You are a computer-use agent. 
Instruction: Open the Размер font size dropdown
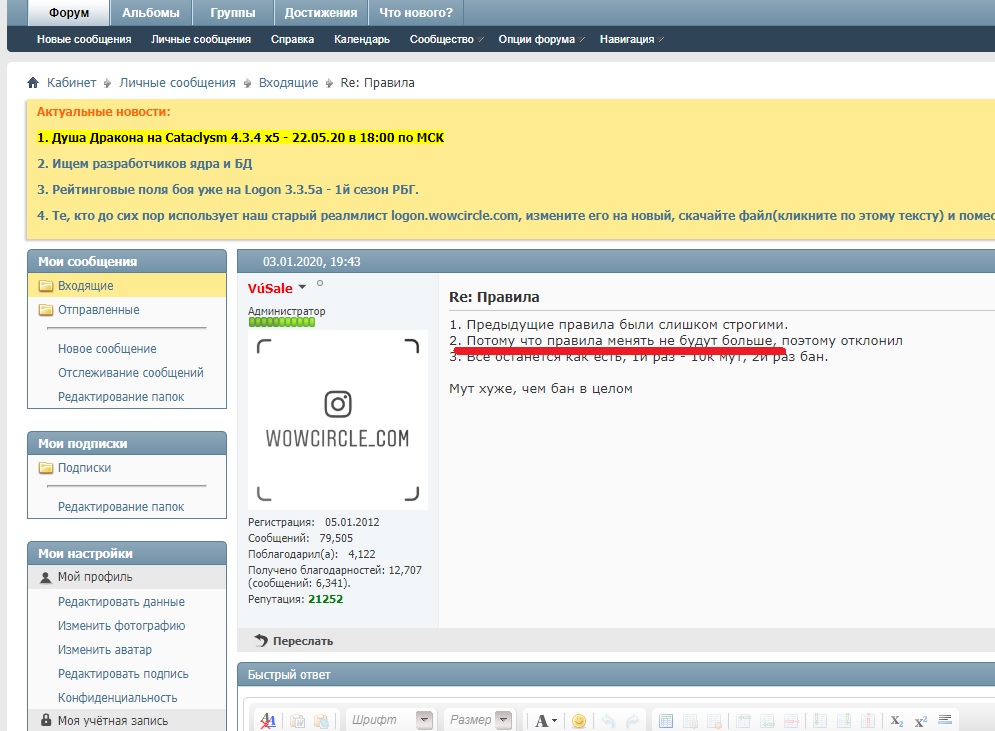(503, 720)
